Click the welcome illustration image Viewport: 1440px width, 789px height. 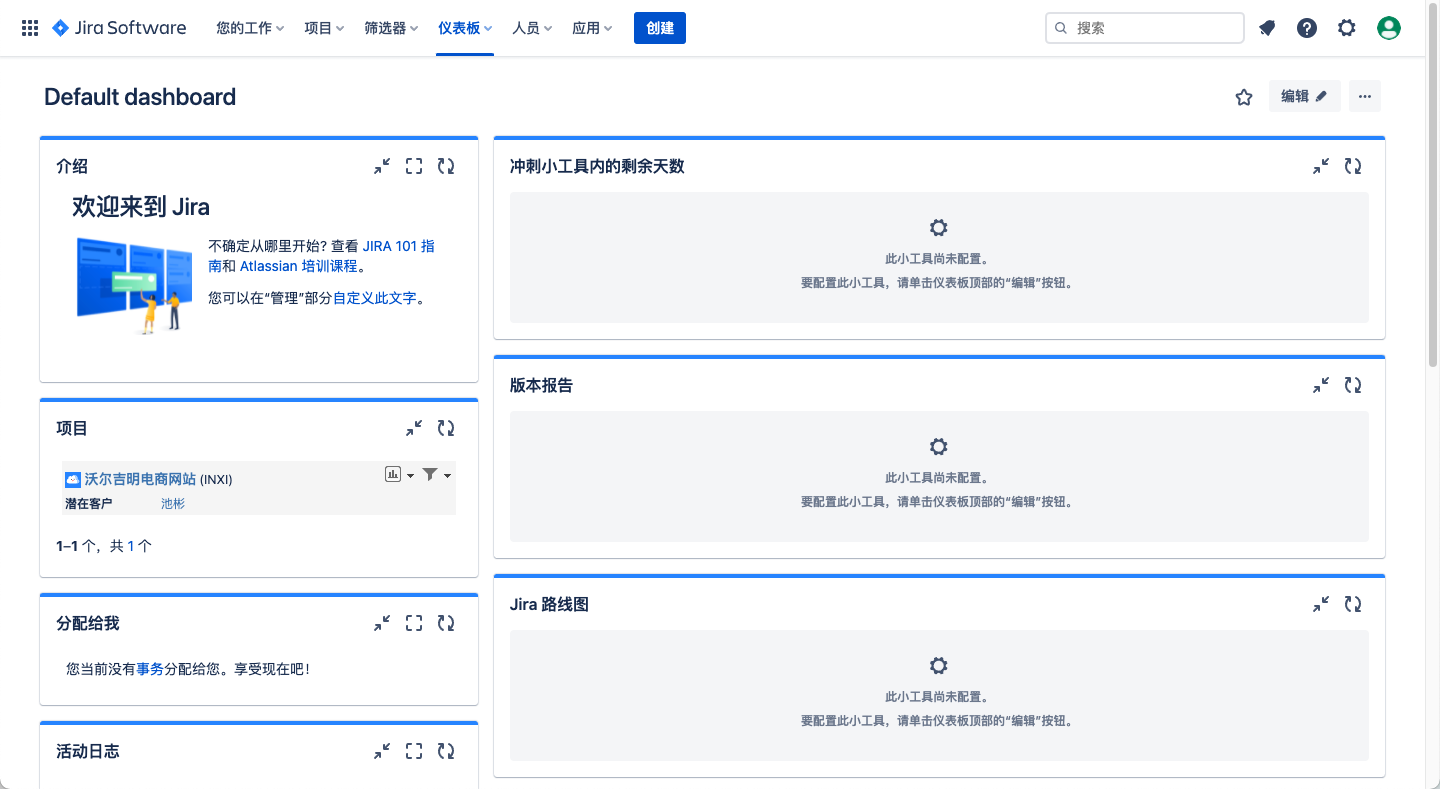[134, 285]
